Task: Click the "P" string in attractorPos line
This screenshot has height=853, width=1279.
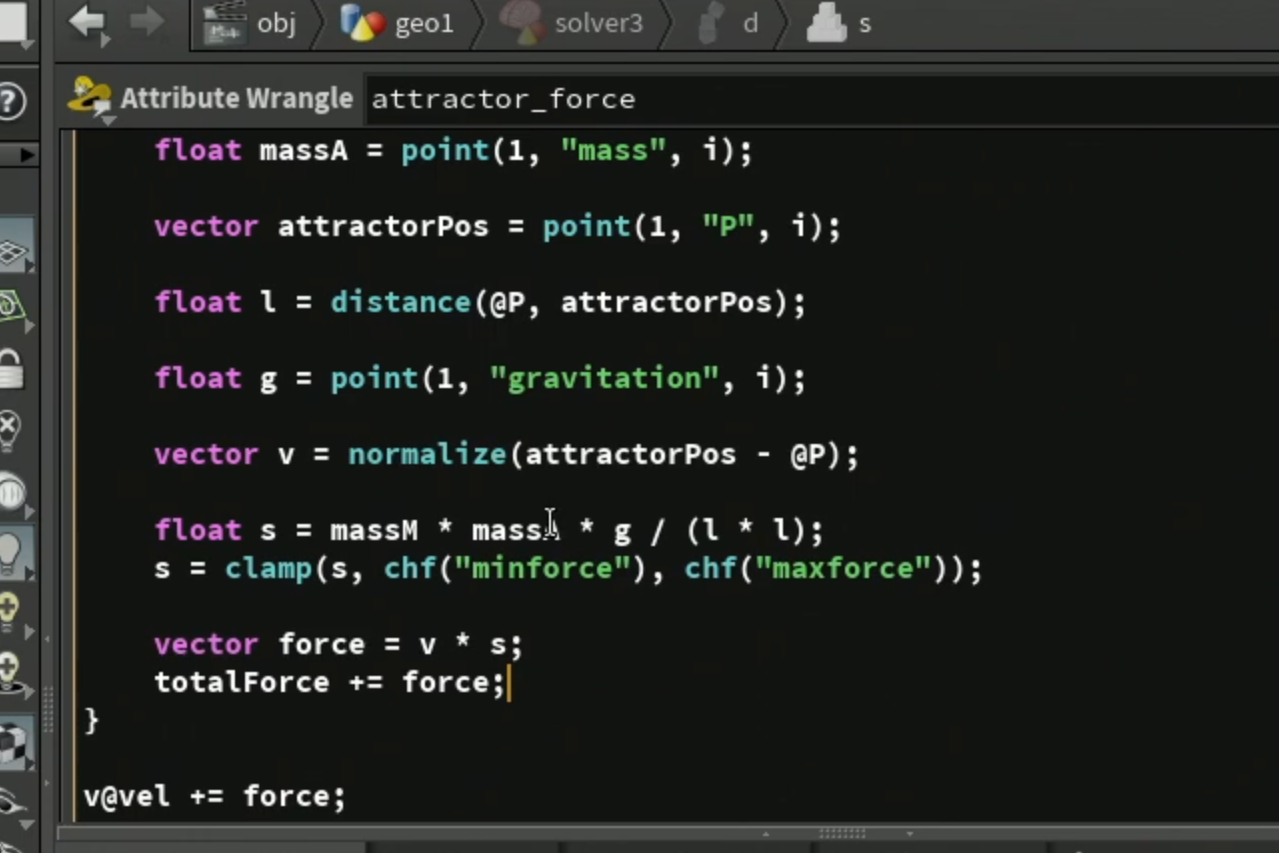Action: pyautogui.click(x=728, y=227)
